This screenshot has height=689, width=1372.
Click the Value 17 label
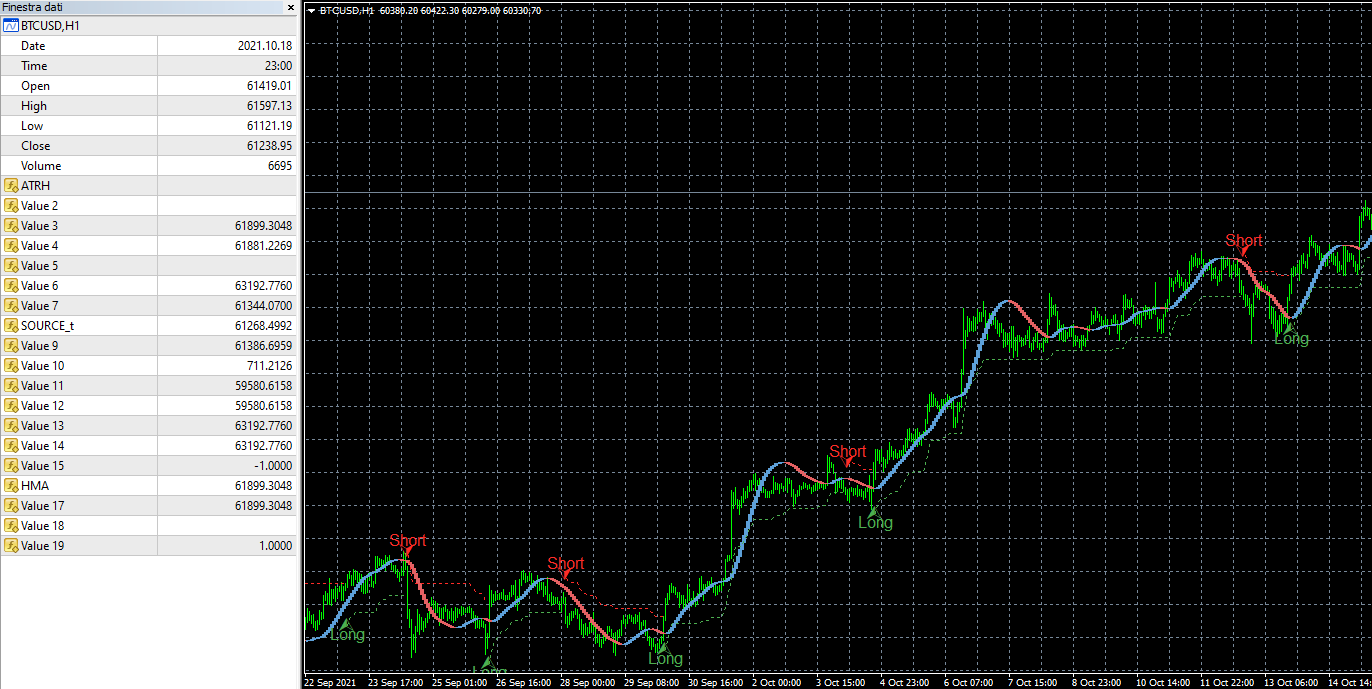(42, 506)
